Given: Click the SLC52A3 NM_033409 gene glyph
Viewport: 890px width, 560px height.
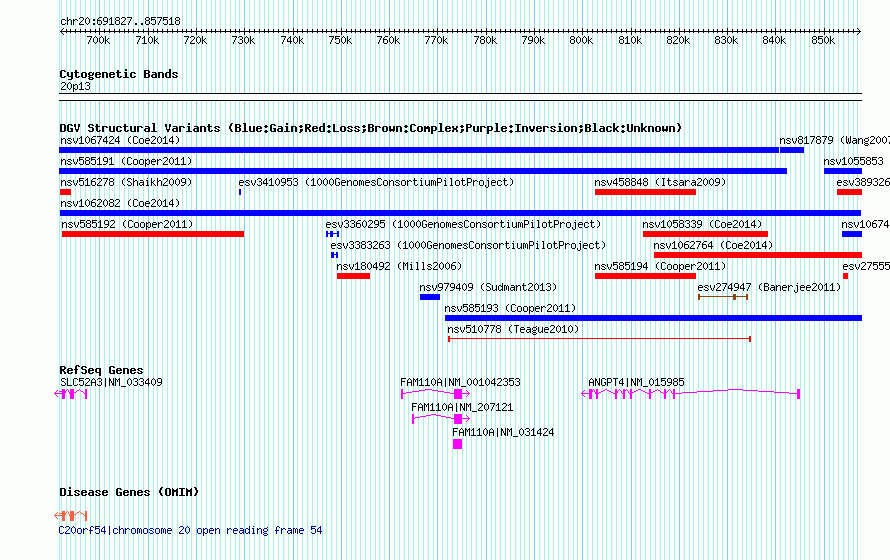Looking at the screenshot, I should point(70,394).
